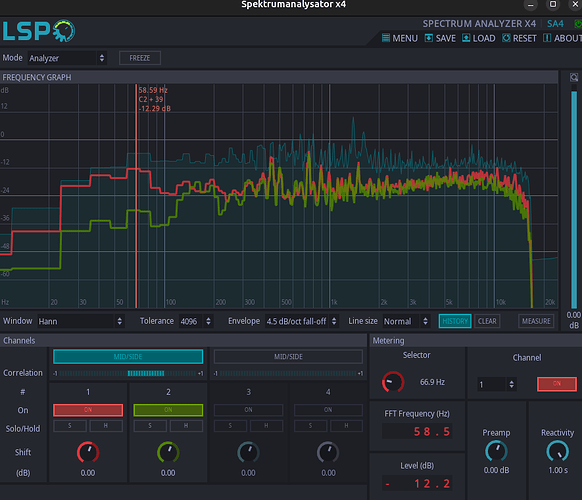Click the reset icon beside RESET
The height and width of the screenshot is (500, 582).
pos(506,38)
